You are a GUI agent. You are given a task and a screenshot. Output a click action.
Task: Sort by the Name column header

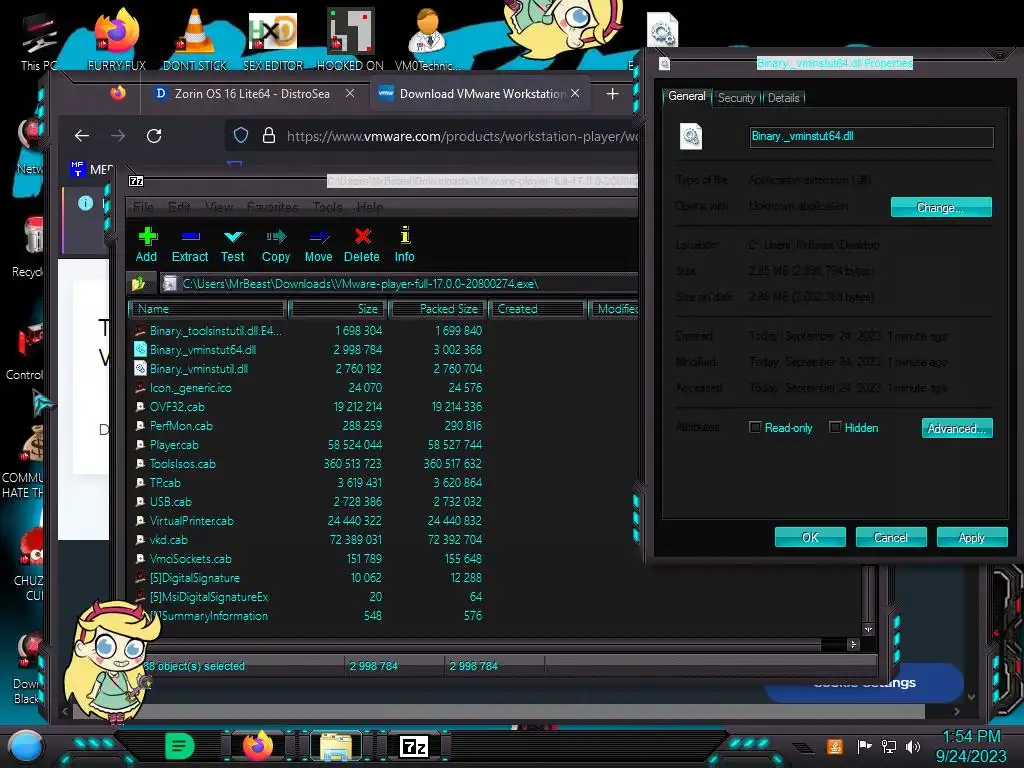point(208,309)
